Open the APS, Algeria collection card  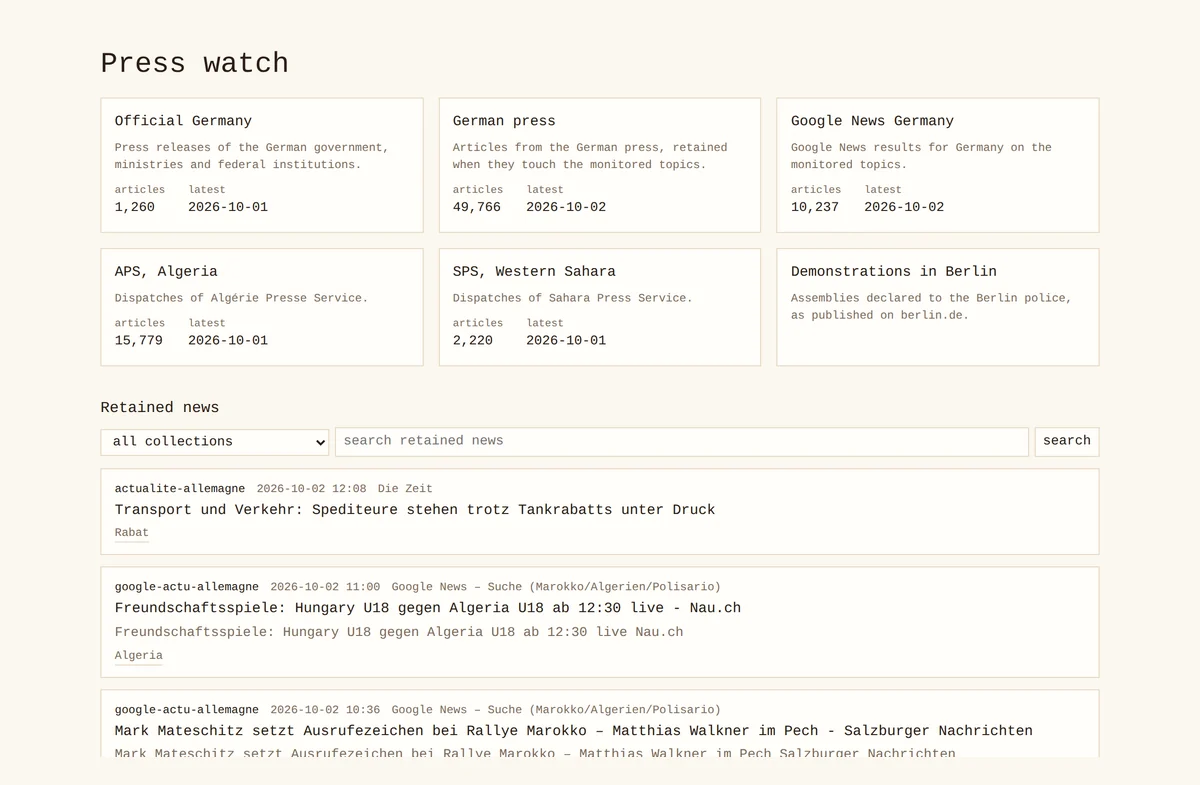(262, 307)
